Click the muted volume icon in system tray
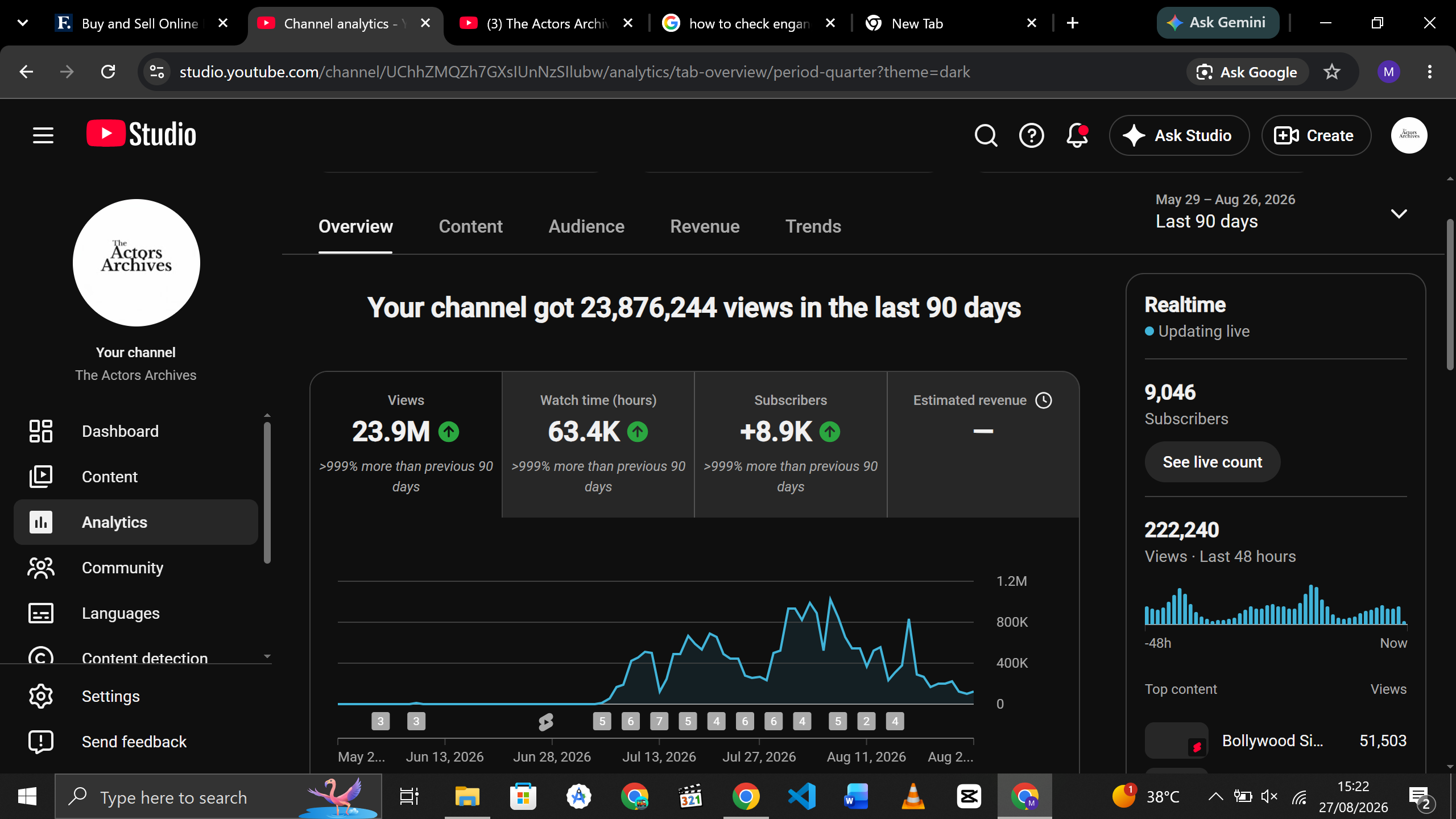The image size is (1456, 819). click(1269, 796)
